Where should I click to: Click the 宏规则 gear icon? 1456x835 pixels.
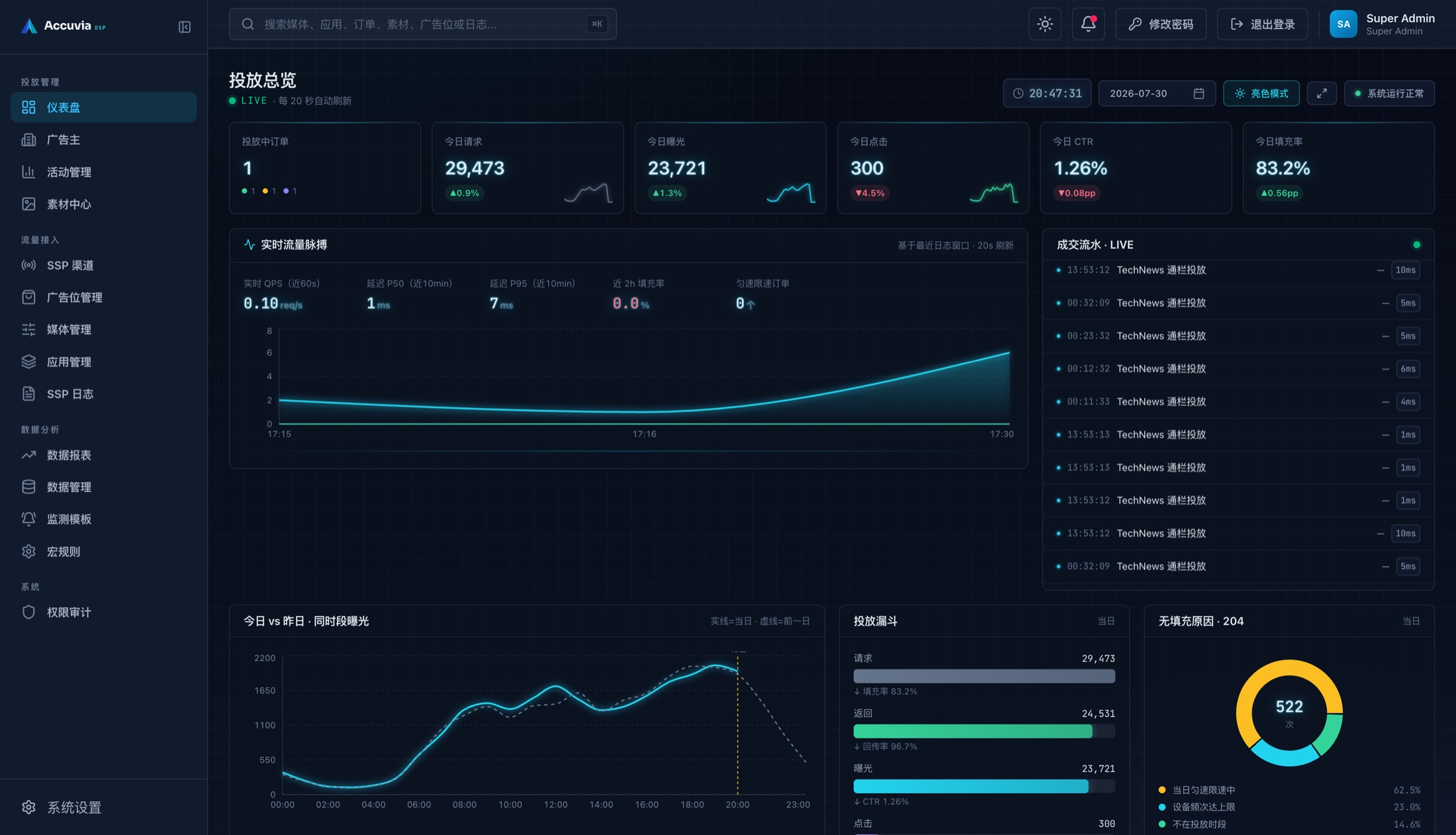pyautogui.click(x=28, y=552)
